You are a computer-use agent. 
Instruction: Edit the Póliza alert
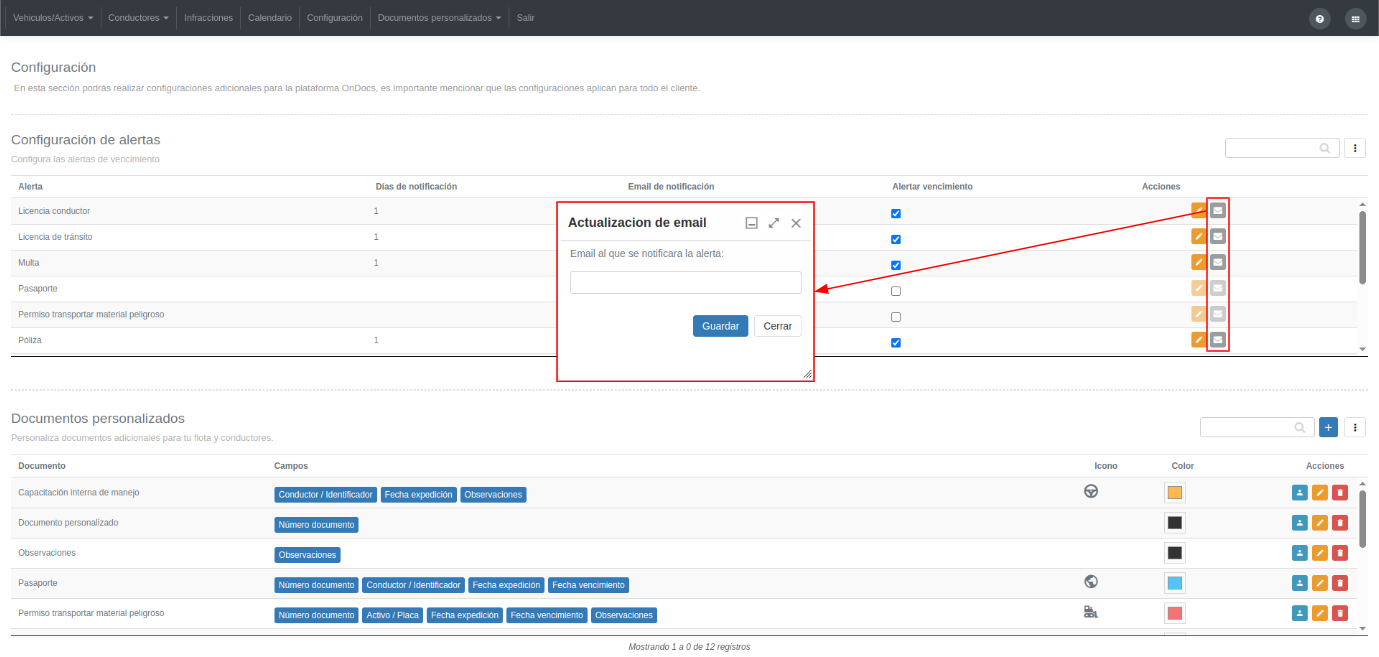[1199, 340]
